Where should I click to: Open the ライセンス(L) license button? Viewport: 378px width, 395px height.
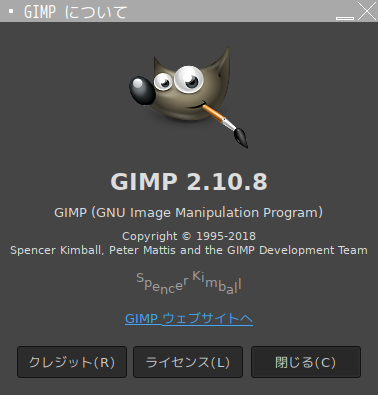click(x=188, y=362)
